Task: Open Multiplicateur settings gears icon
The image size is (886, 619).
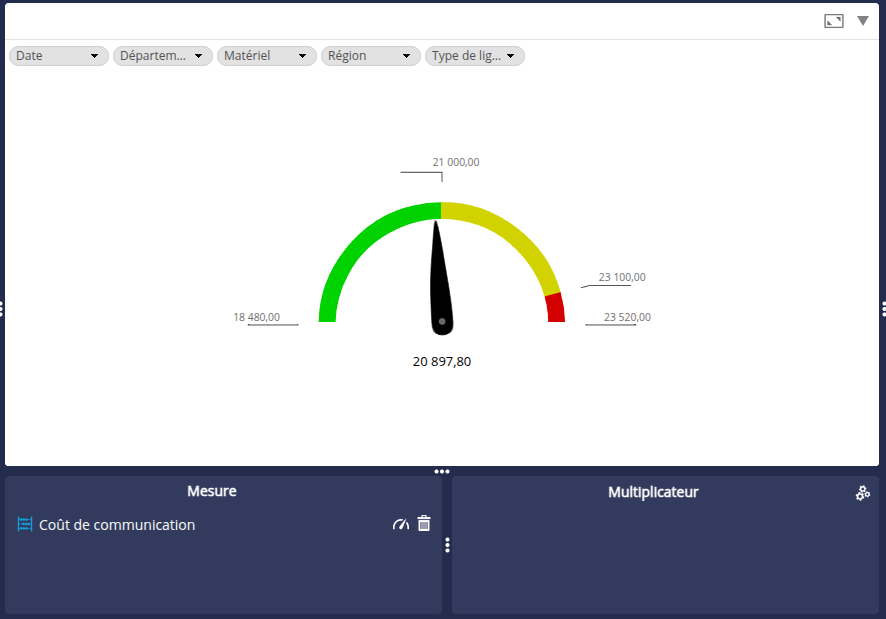Action: (x=862, y=493)
